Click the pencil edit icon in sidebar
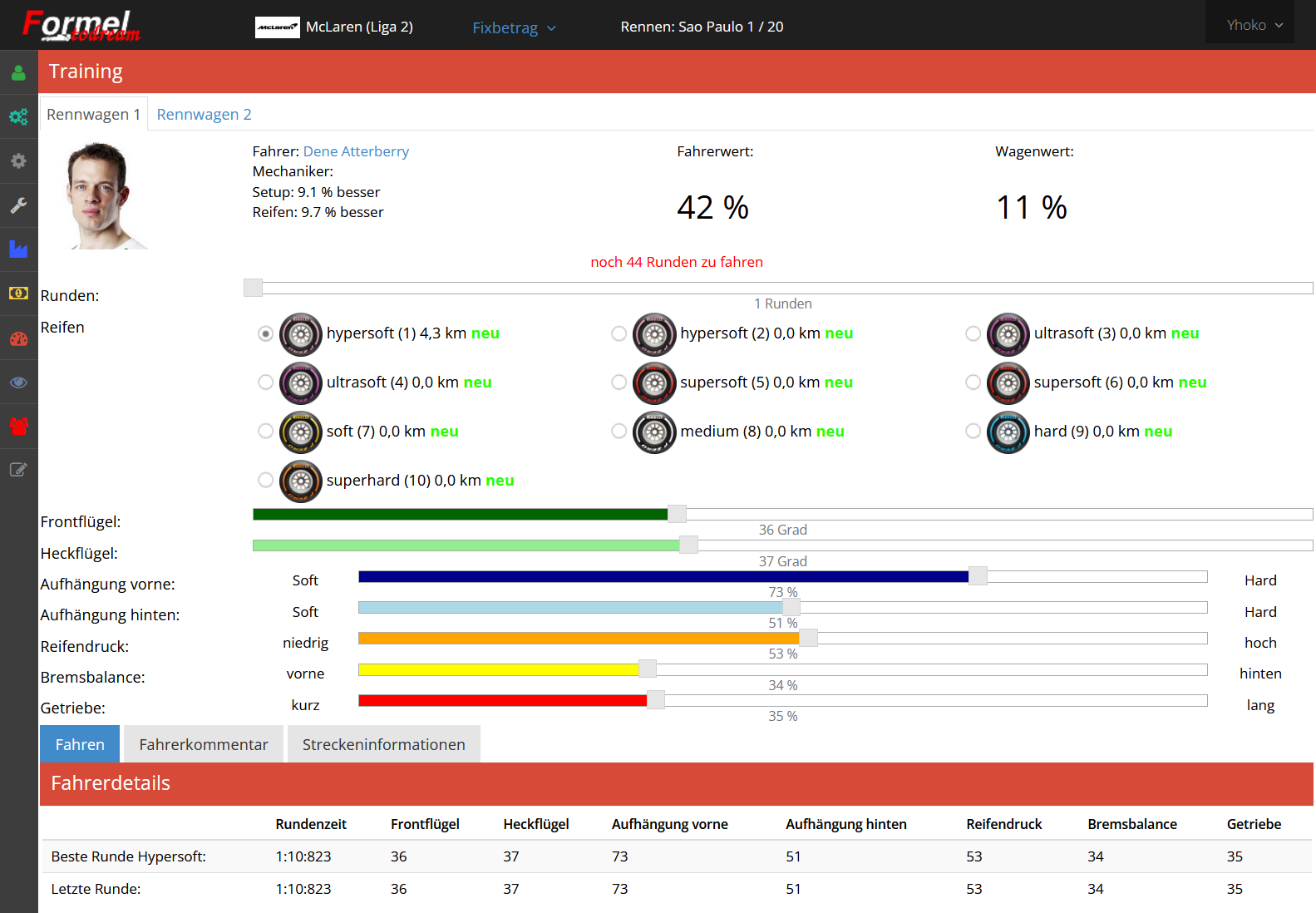 pos(18,470)
